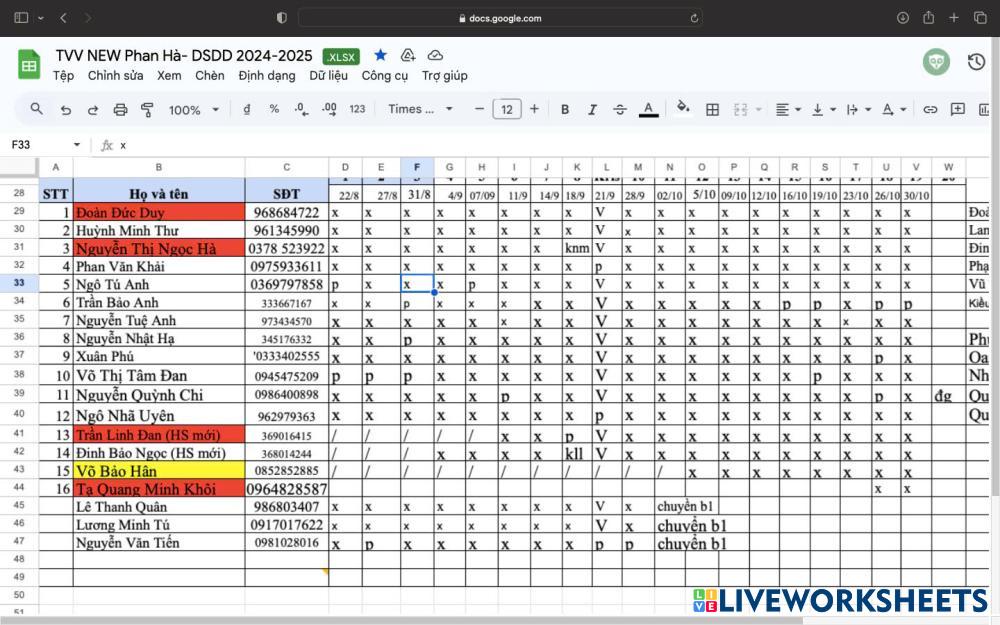Open the Chèn menu
Viewport: 1000px width, 625px height.
click(210, 75)
